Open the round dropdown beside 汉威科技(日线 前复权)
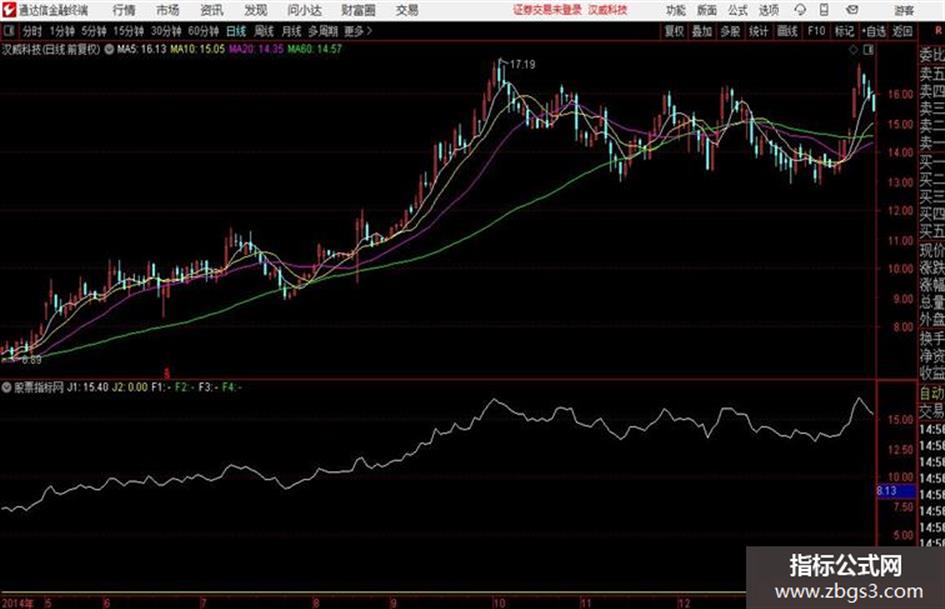This screenshot has width=945, height=609. tap(108, 49)
